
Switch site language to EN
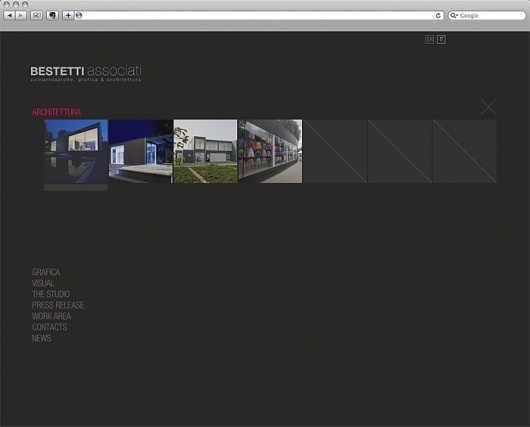tap(429, 40)
